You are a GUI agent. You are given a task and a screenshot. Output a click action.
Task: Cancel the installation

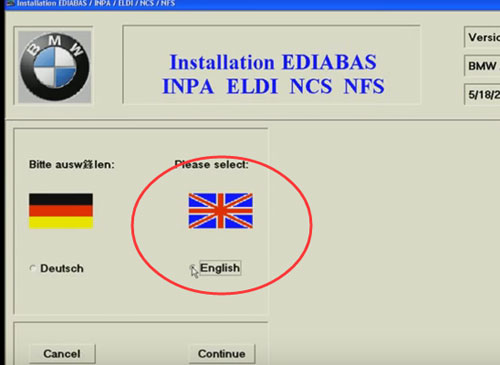pyautogui.click(x=62, y=354)
